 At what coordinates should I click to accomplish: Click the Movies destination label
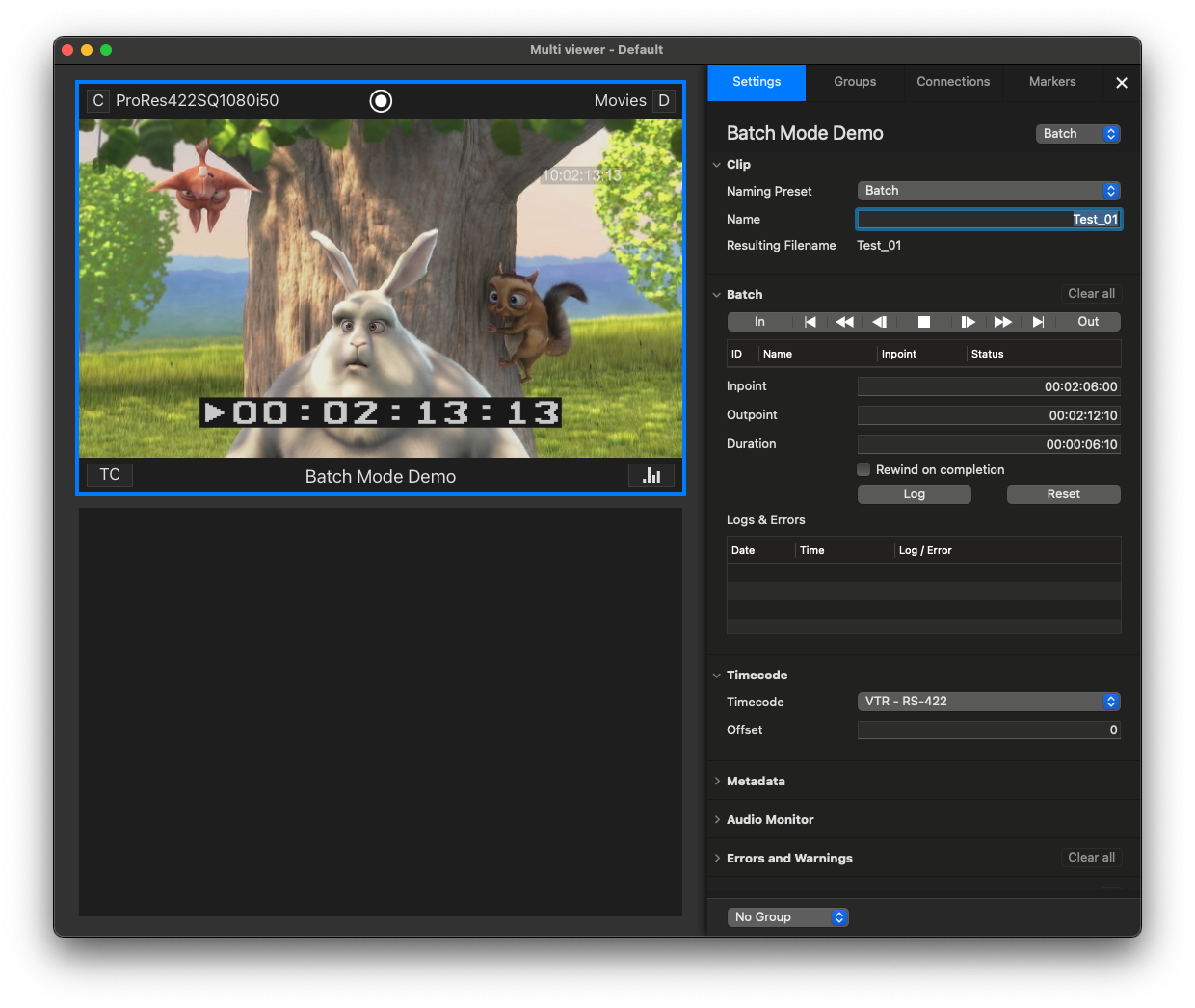[621, 100]
